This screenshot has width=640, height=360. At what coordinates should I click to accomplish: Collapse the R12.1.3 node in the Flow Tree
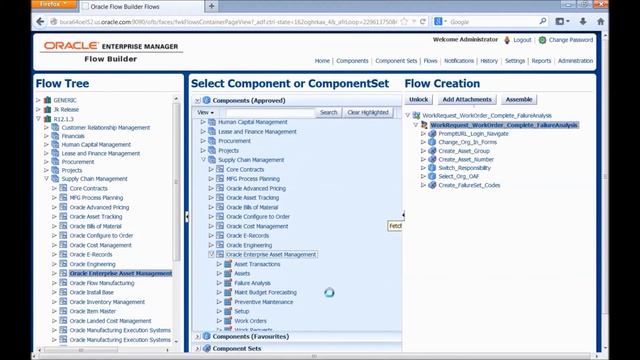point(38,119)
